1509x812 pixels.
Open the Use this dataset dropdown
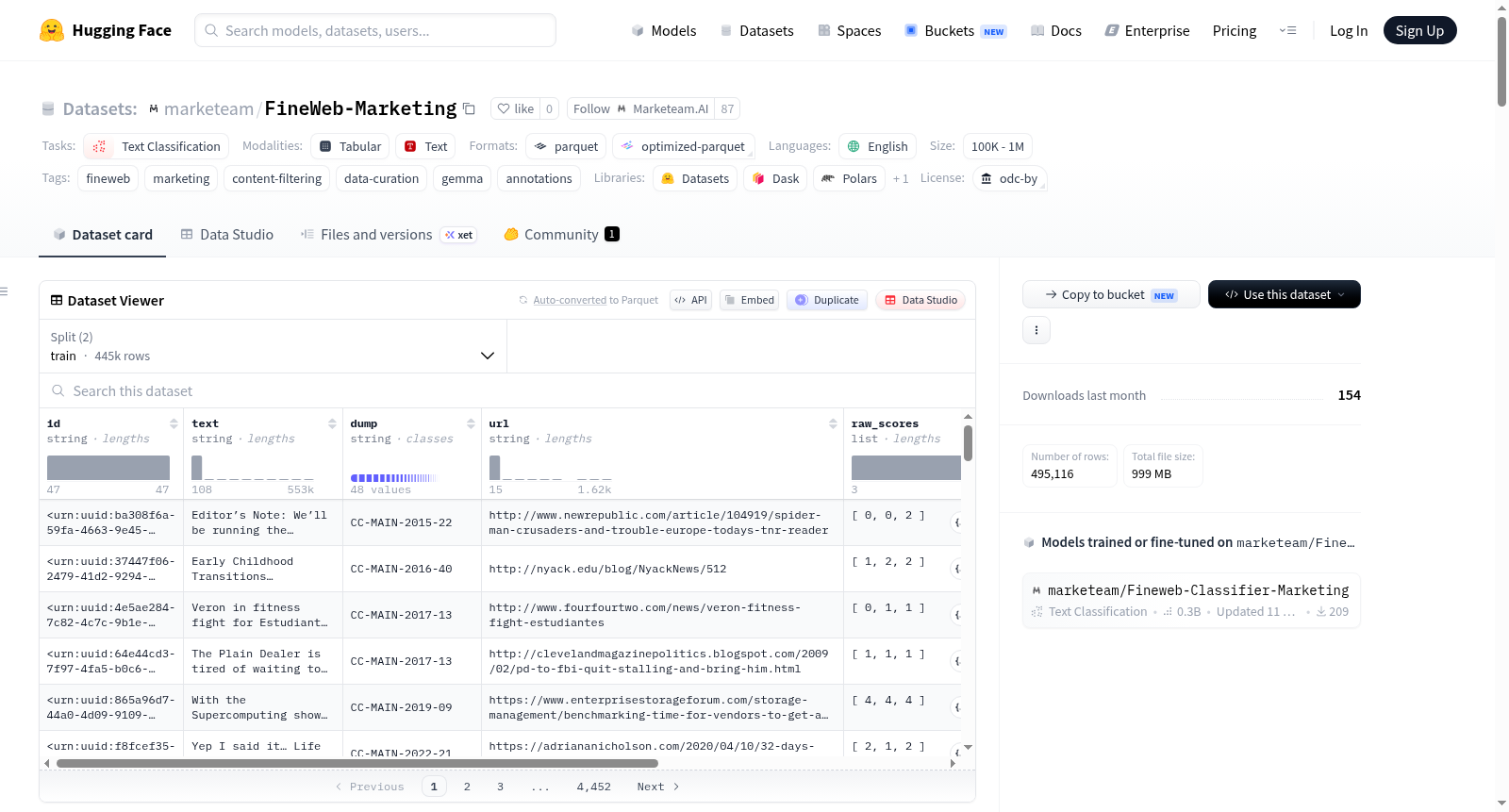1285,294
